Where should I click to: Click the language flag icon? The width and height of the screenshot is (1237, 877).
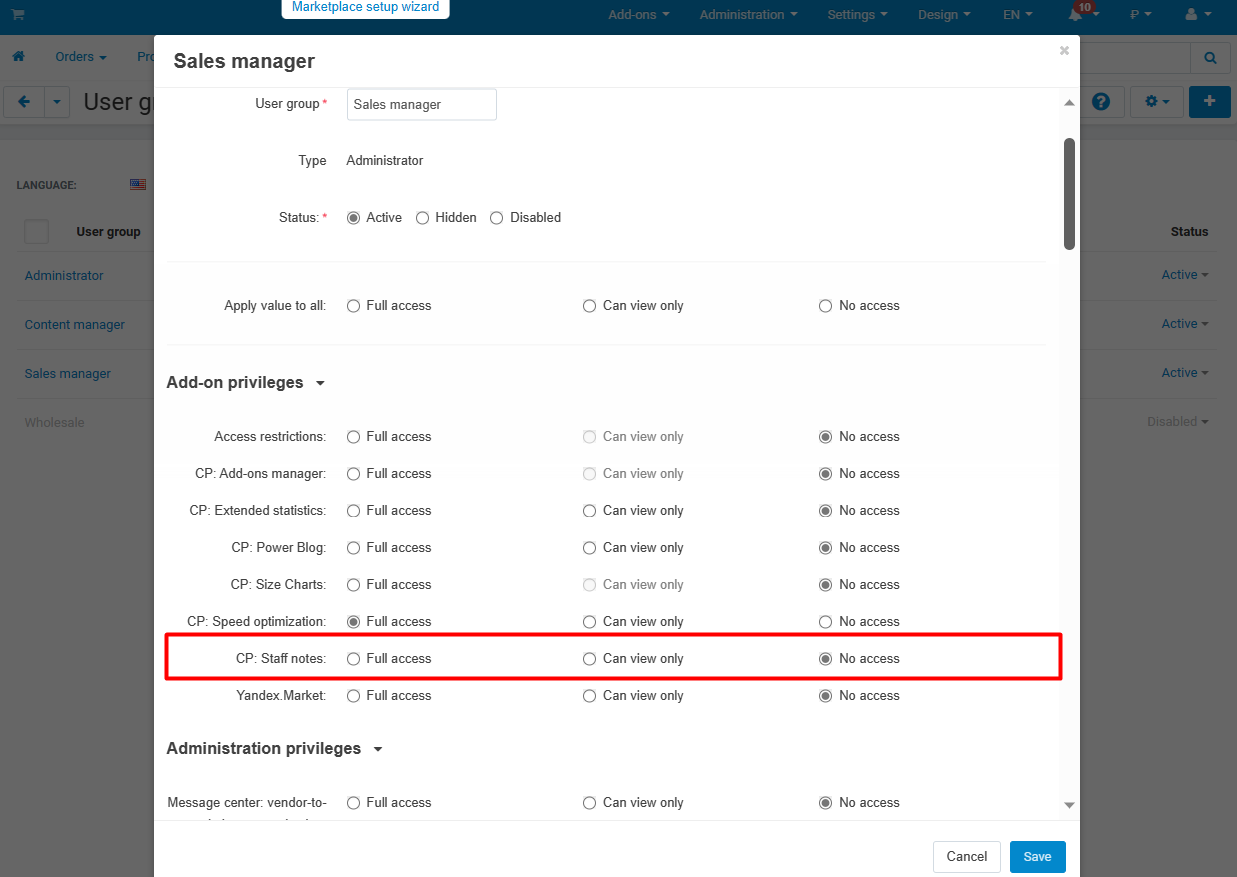138,184
